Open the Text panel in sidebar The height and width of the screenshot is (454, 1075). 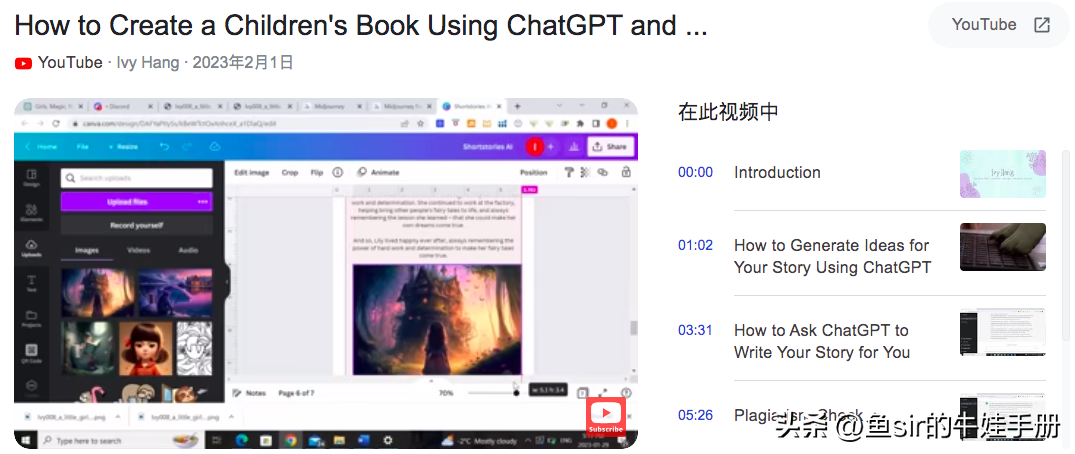[32, 284]
